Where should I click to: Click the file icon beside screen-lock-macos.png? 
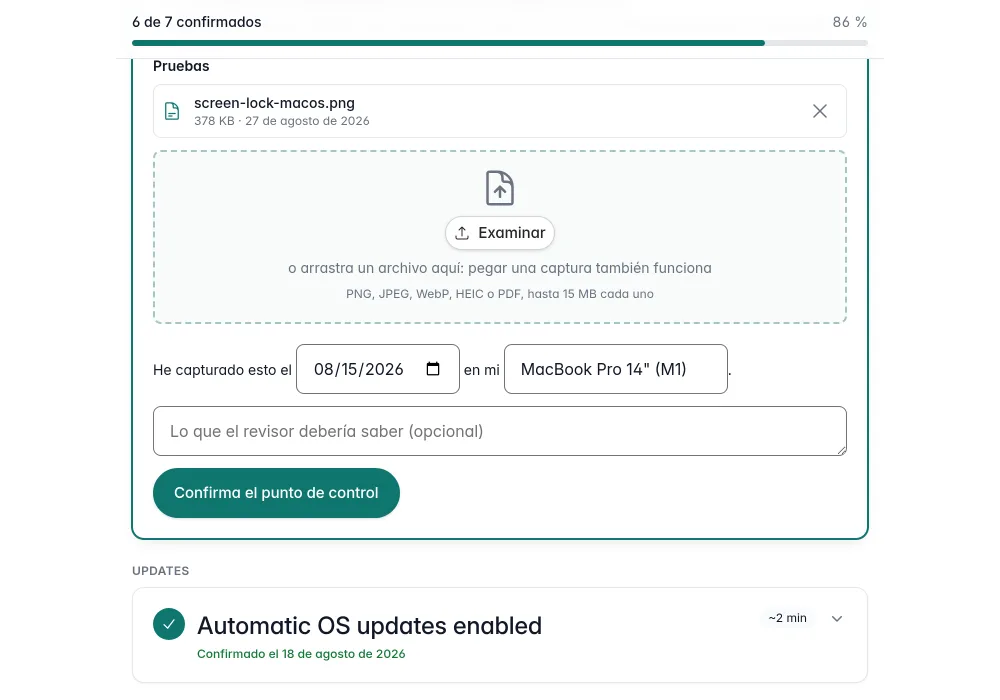pos(172,111)
